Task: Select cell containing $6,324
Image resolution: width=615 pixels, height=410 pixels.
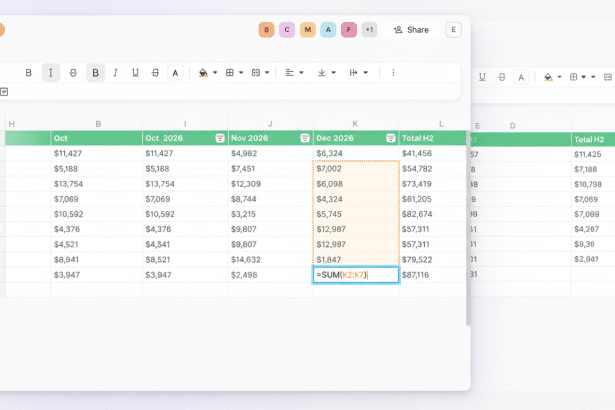Action: pyautogui.click(x=356, y=153)
